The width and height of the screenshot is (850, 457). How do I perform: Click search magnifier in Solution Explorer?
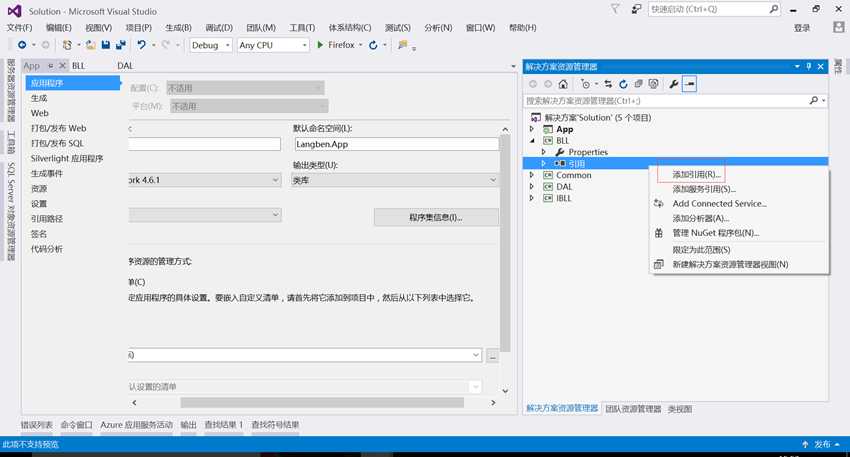pos(814,101)
